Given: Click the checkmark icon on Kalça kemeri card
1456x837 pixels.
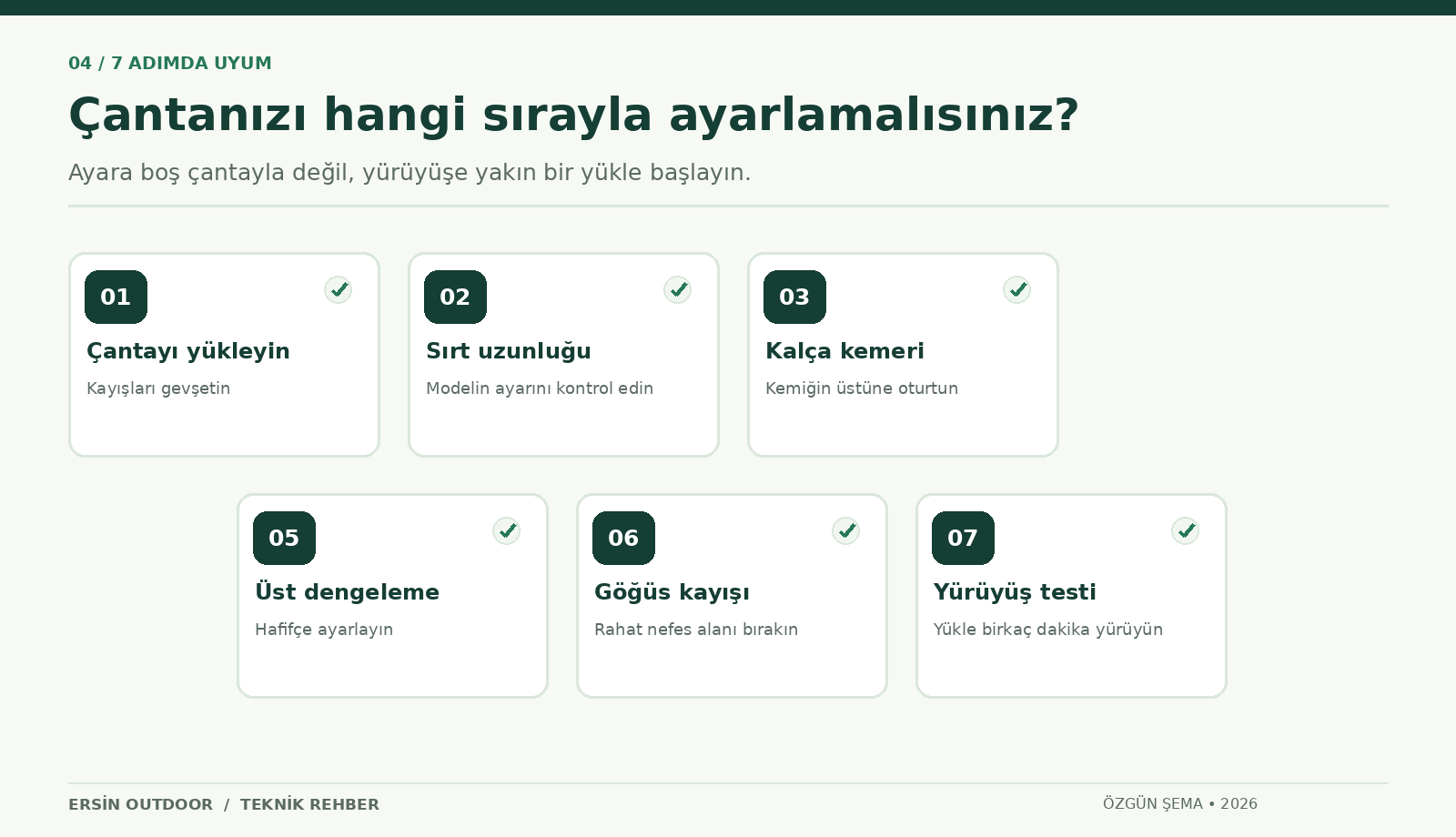Looking at the screenshot, I should 1017,290.
